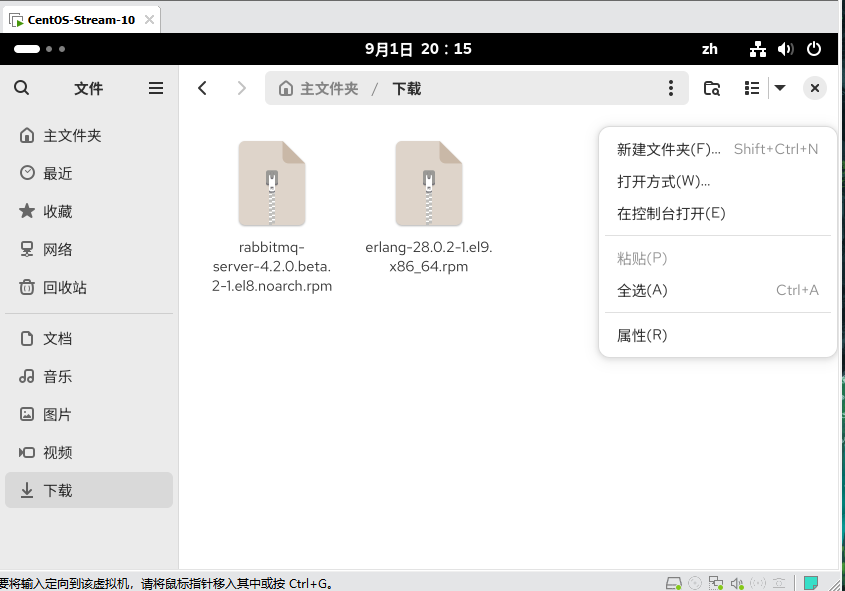Choose 在控制台打开(E) from context menu
The image size is (845, 591).
717,213
